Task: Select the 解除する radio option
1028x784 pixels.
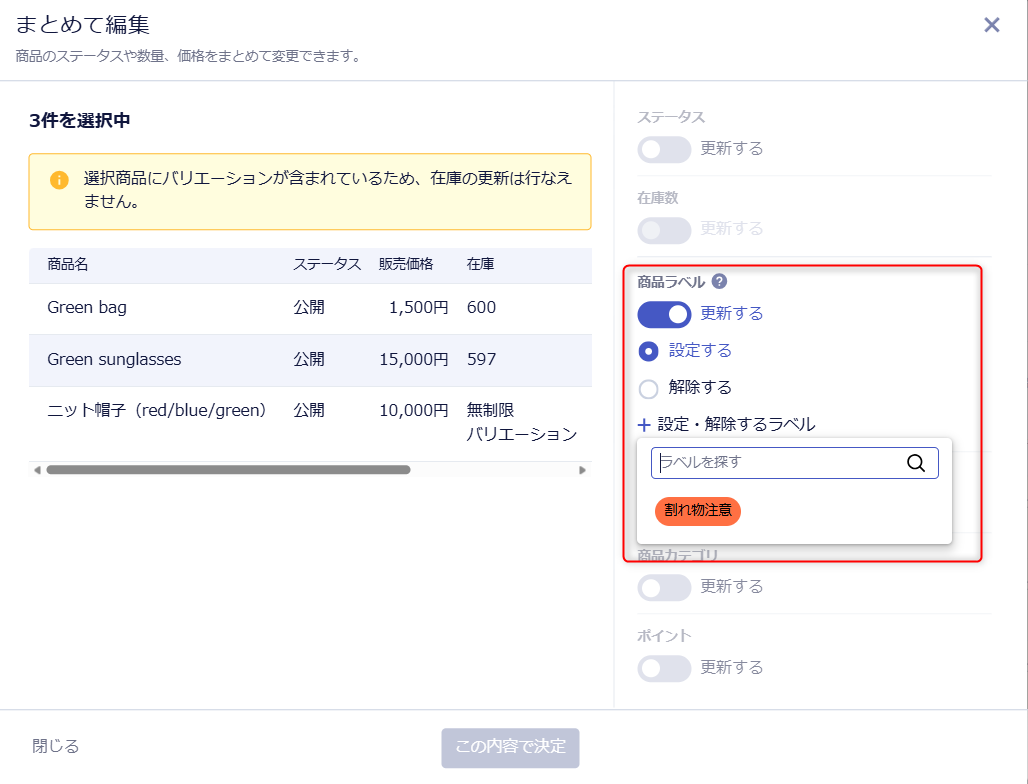Action: [648, 389]
